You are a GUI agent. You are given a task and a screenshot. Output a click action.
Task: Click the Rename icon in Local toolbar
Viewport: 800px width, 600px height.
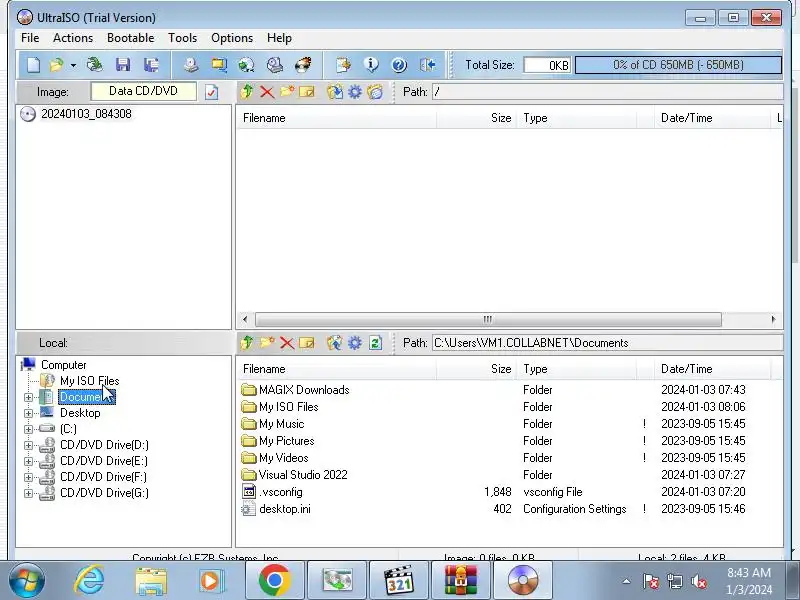pyautogui.click(x=307, y=343)
